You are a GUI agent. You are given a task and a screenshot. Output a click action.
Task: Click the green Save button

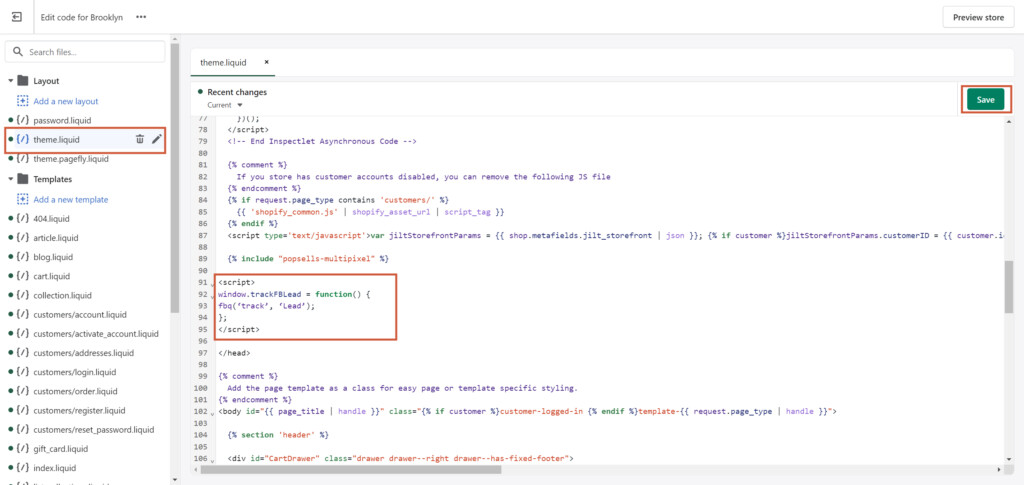(x=985, y=100)
